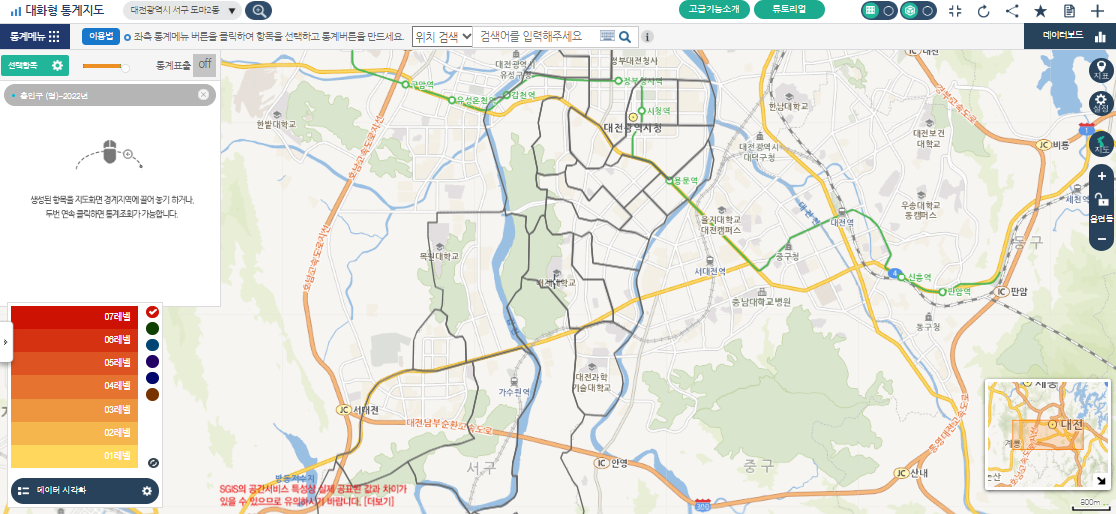This screenshot has height=514, width=1116.
Task: Toggle the grid view mode switch
Action: tap(879, 11)
